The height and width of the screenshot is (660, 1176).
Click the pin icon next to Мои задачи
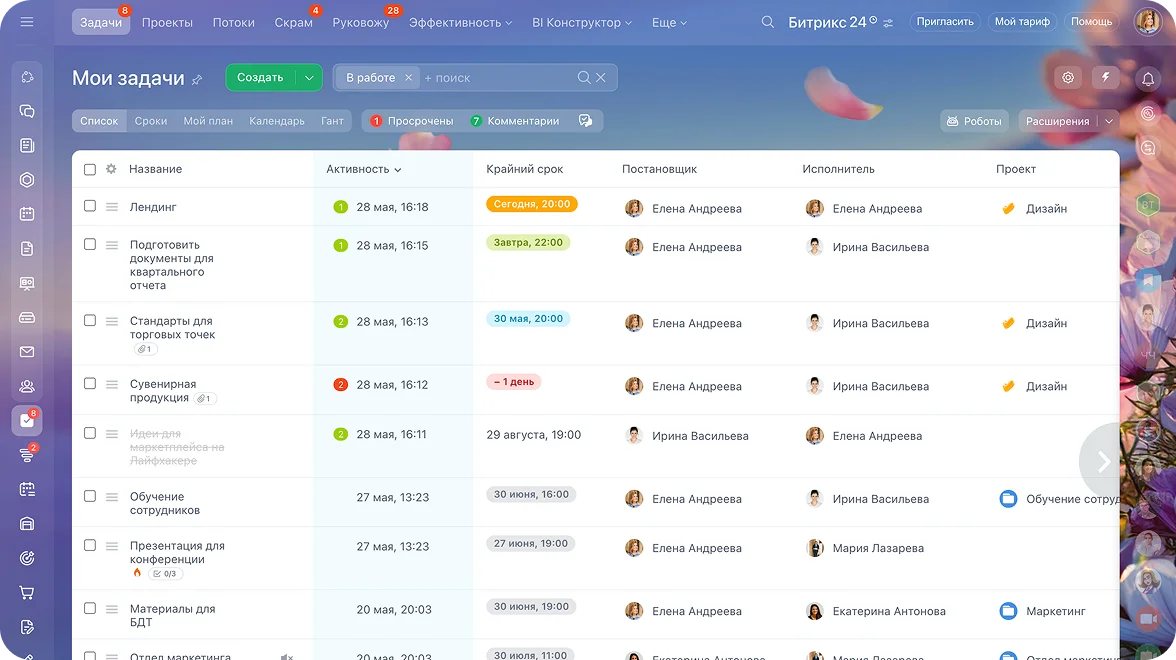pyautogui.click(x=197, y=80)
